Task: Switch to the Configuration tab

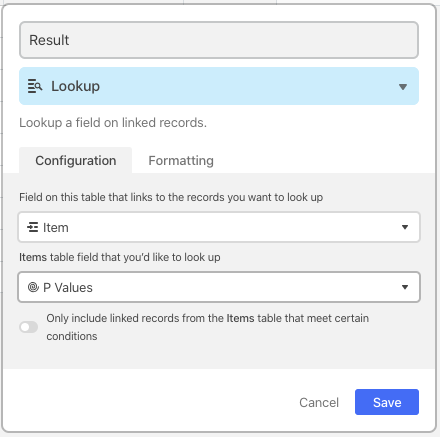Action: point(76,160)
